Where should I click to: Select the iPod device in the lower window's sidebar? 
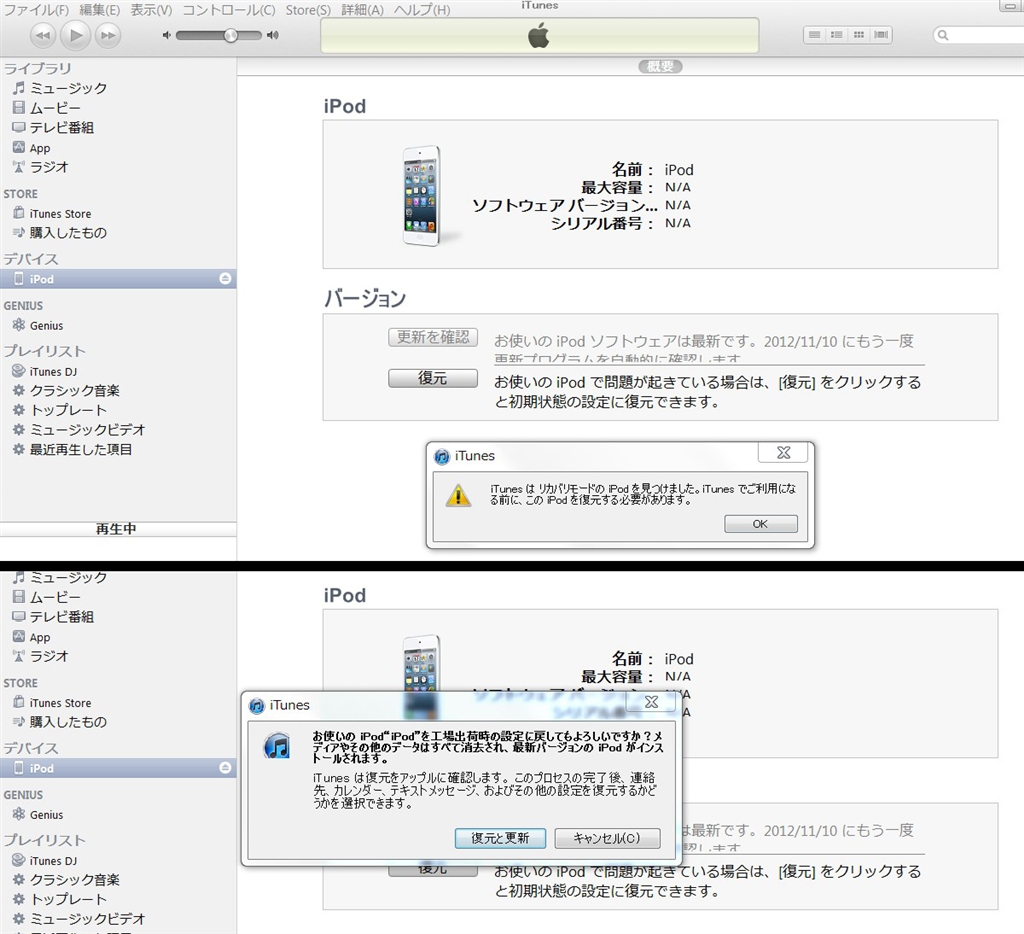[x=118, y=768]
